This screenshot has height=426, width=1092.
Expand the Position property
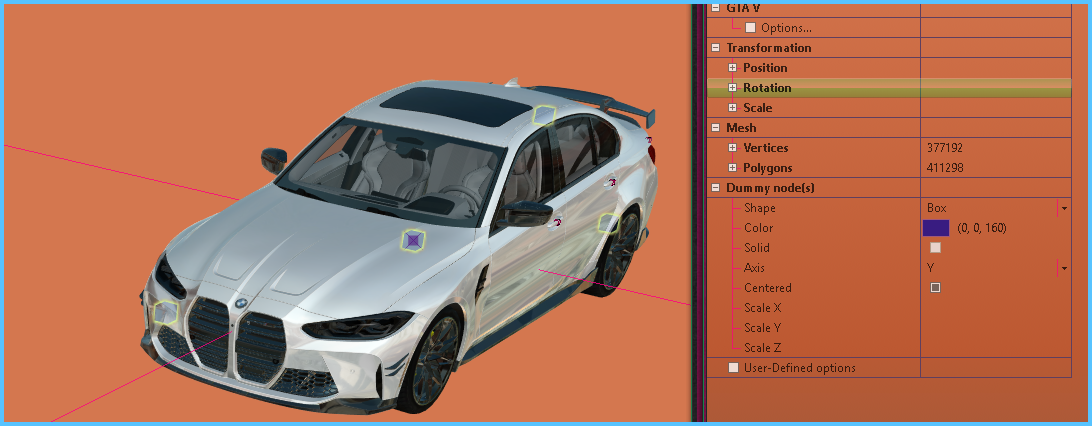click(732, 68)
